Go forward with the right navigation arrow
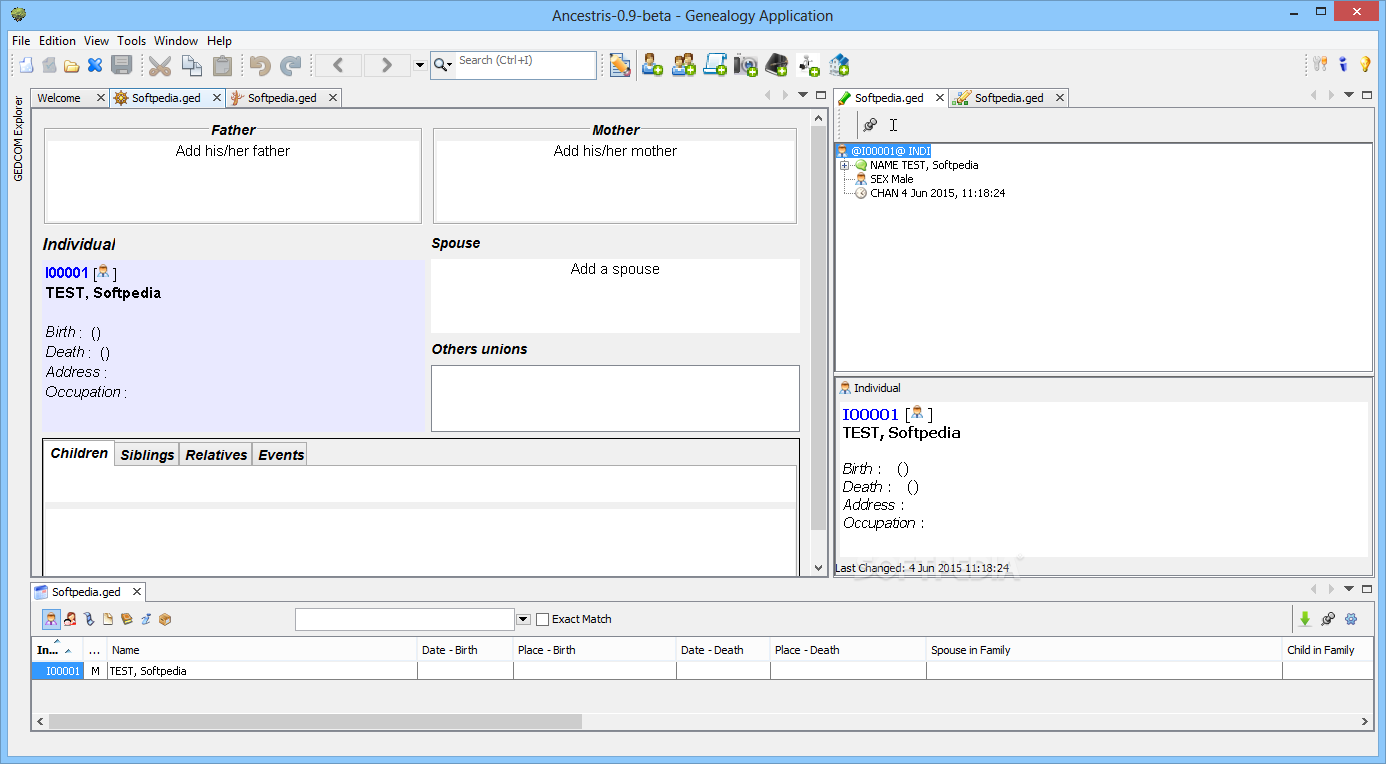The width and height of the screenshot is (1386, 764). click(387, 66)
